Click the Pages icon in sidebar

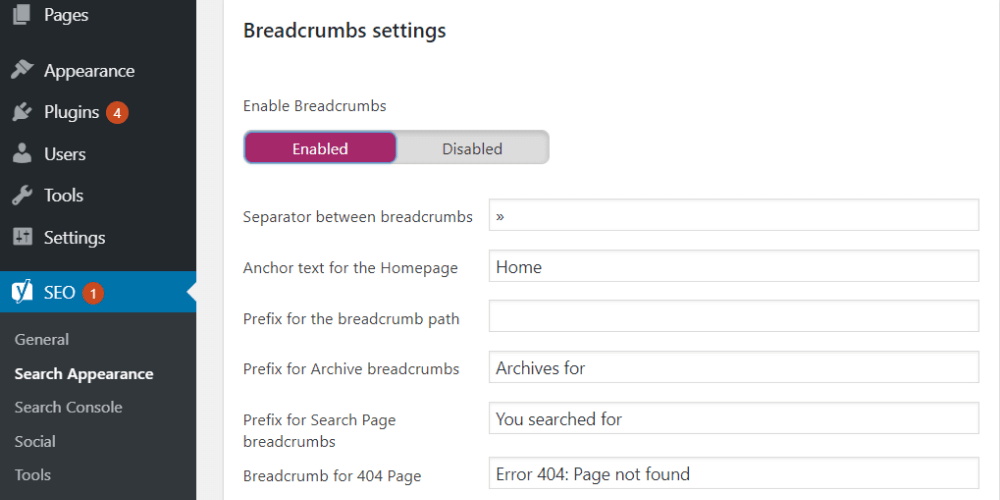[21, 15]
